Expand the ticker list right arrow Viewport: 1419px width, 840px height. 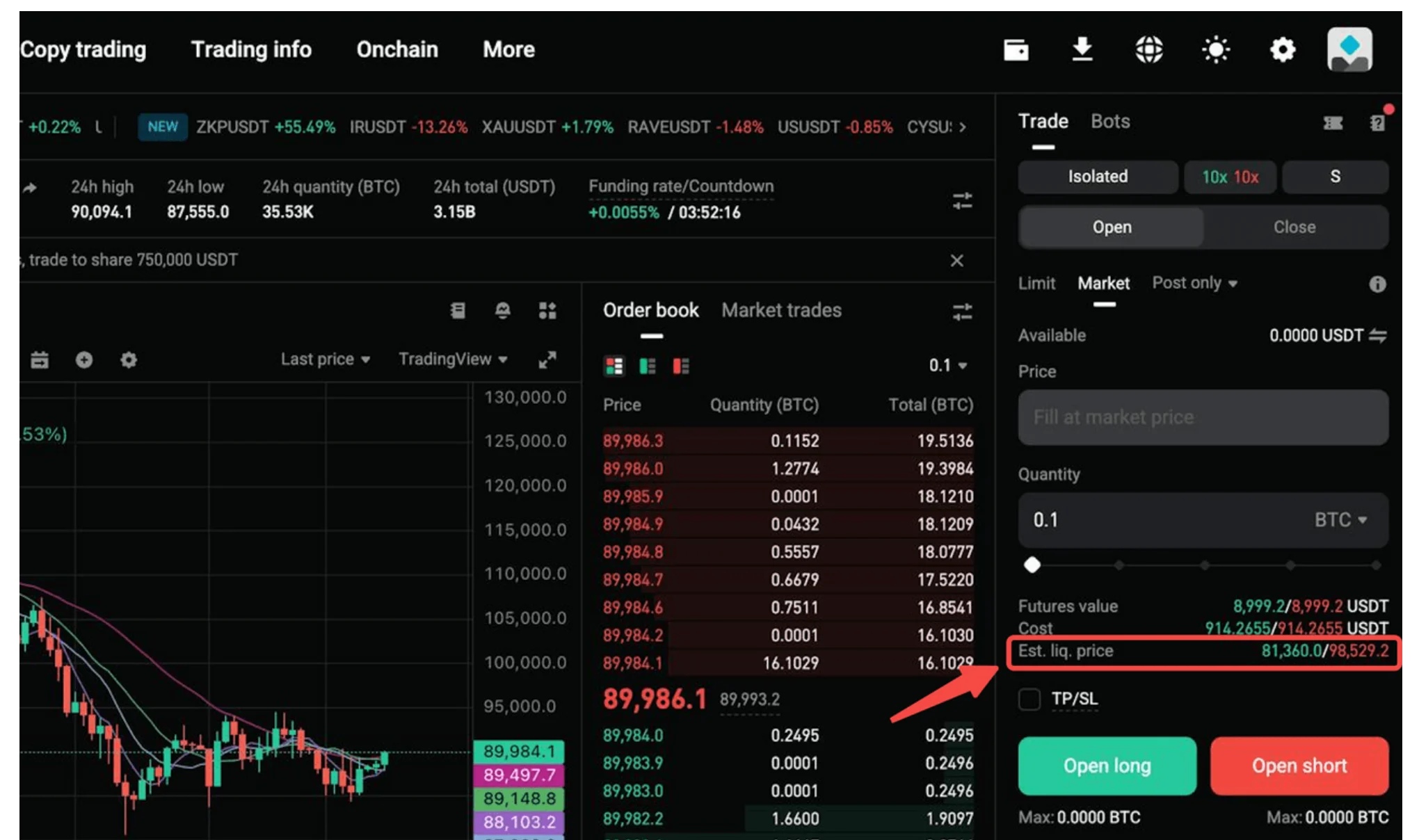pos(963,127)
